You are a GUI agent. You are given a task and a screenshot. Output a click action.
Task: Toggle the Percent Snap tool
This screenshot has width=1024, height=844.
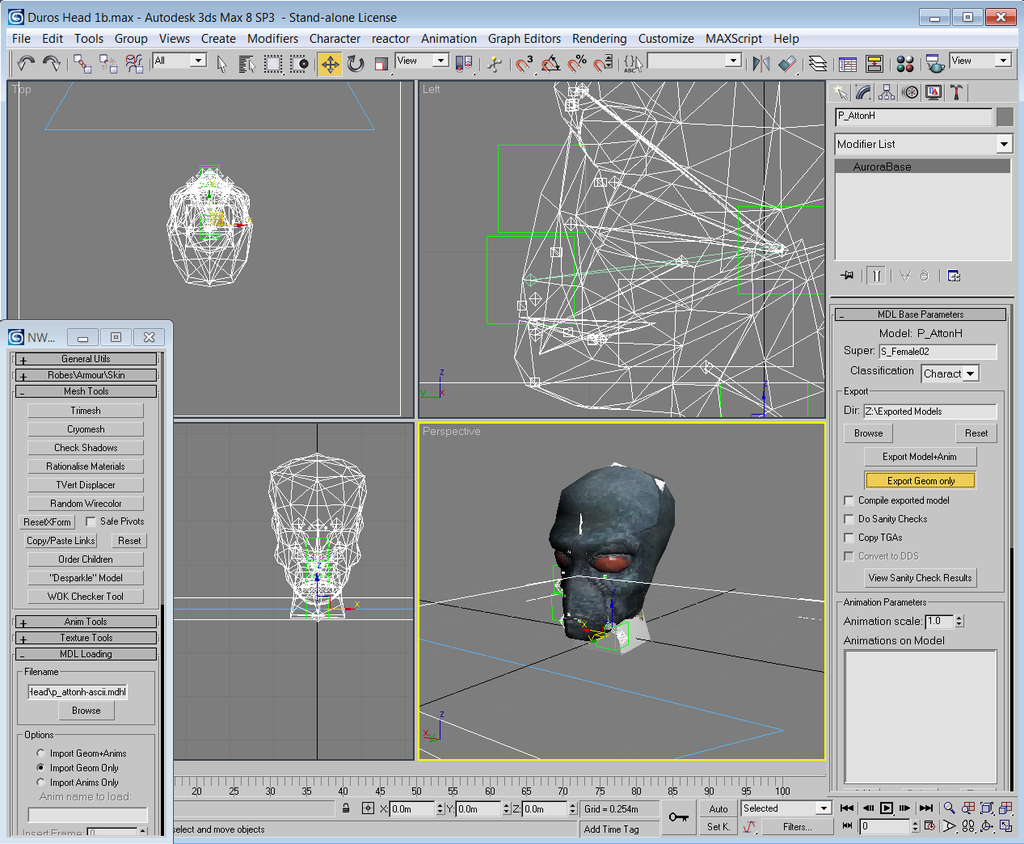point(577,63)
